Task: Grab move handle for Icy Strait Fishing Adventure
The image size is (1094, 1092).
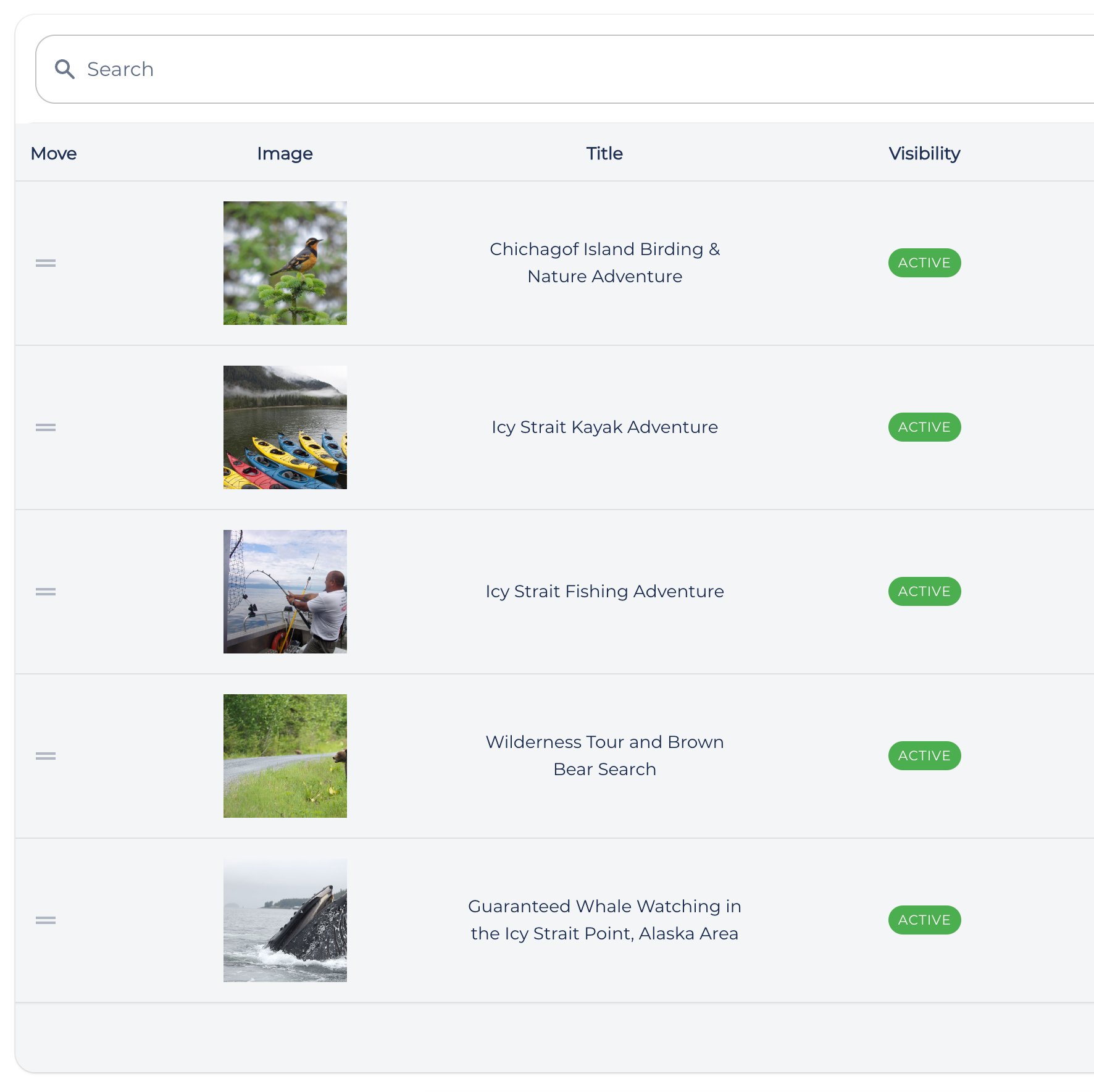Action: tap(46, 592)
